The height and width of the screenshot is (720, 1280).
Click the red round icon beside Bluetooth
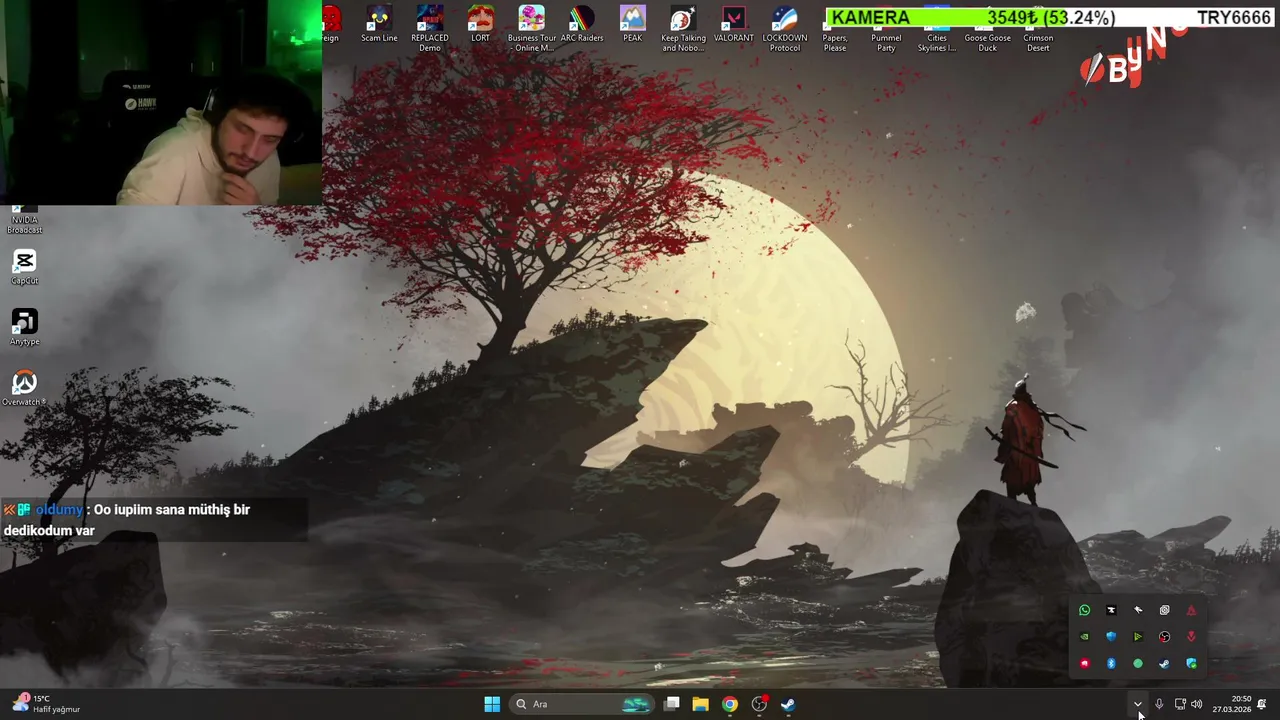coord(1084,663)
